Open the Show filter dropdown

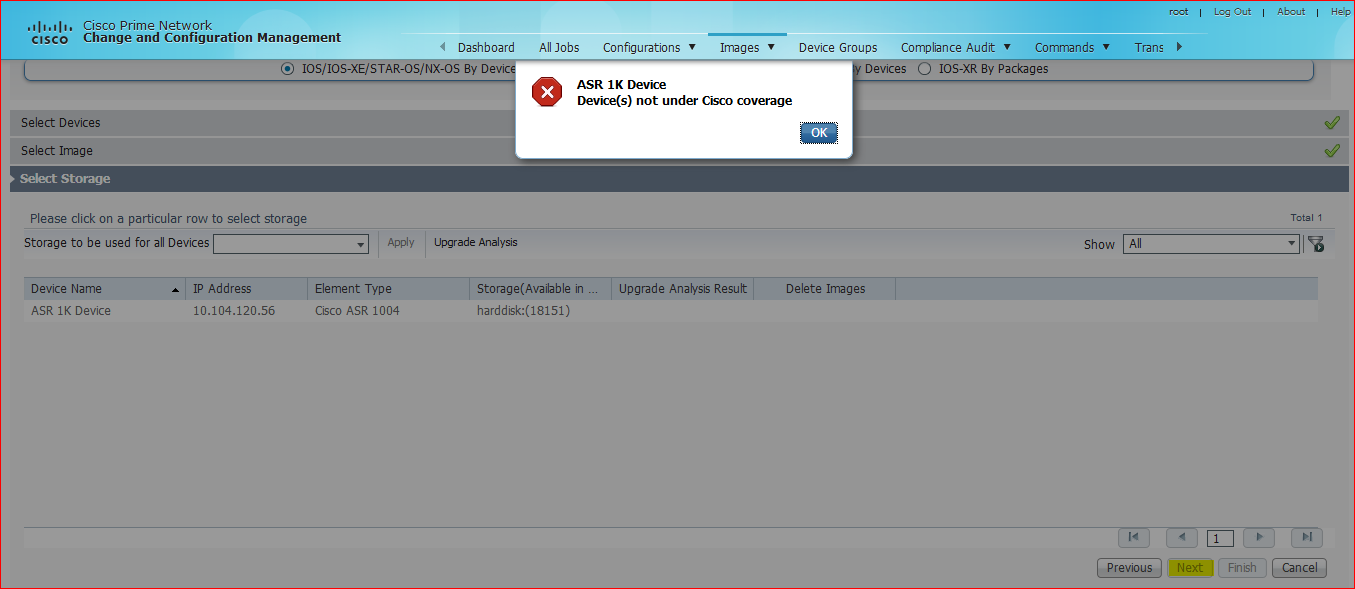[x=1211, y=244]
